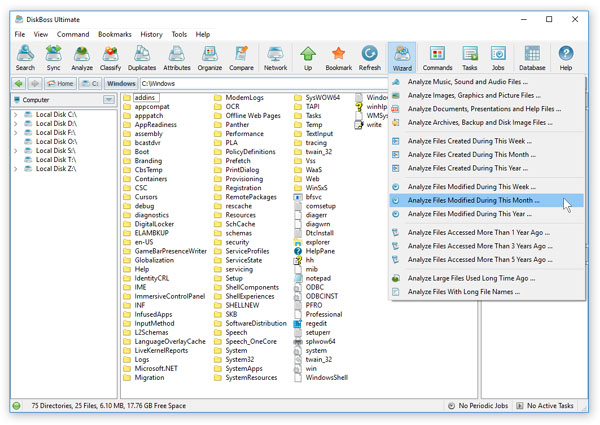The height and width of the screenshot is (425, 600).
Task: Select the WinSxS folder
Action: pos(311,188)
